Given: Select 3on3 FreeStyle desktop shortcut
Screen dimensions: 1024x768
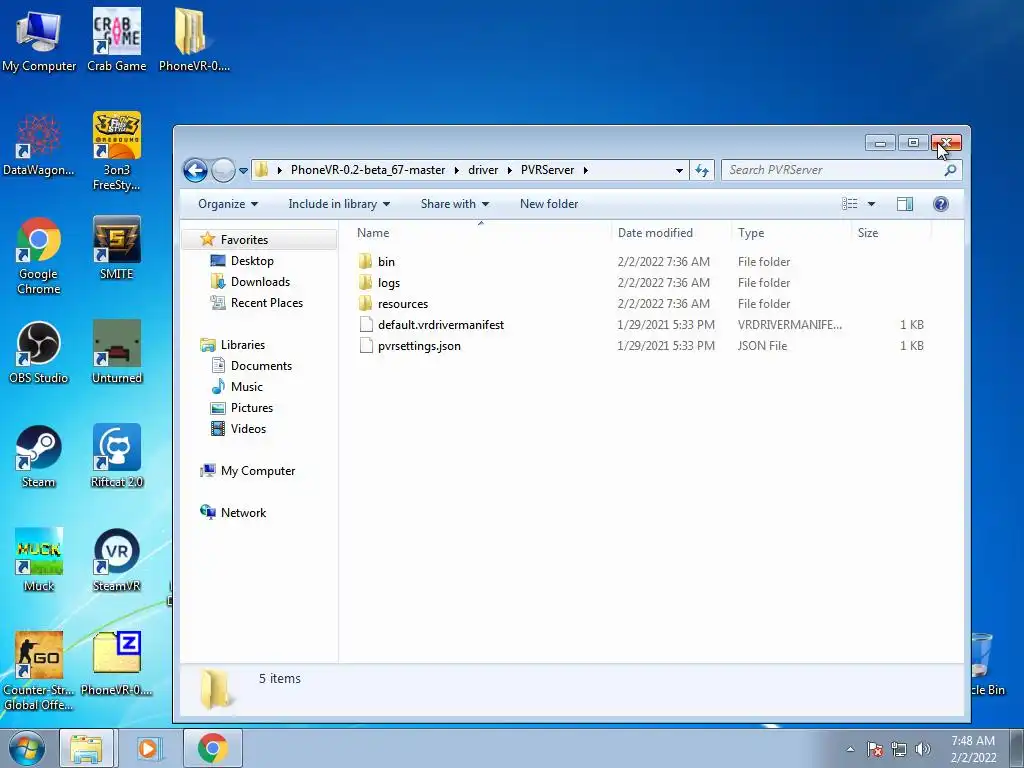Looking at the screenshot, I should [x=117, y=152].
